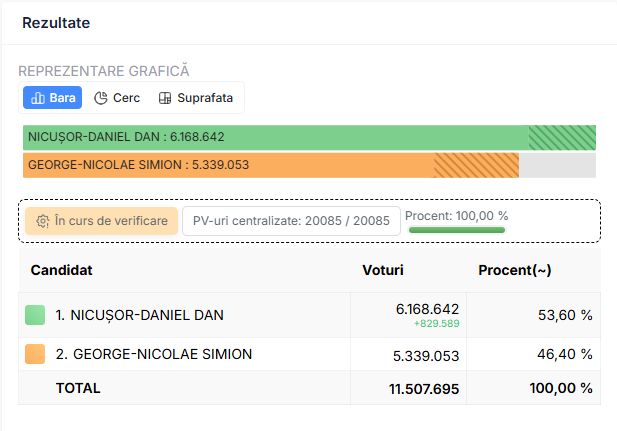Screen dimensions: 617x431
Task: Click the Procent(~) column header
Action: (x=515, y=270)
